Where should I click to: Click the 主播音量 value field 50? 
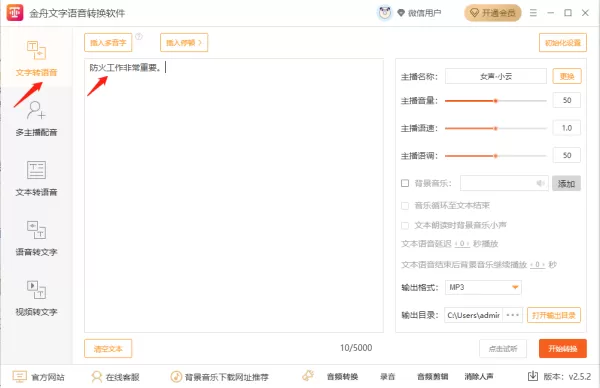[x=567, y=100]
